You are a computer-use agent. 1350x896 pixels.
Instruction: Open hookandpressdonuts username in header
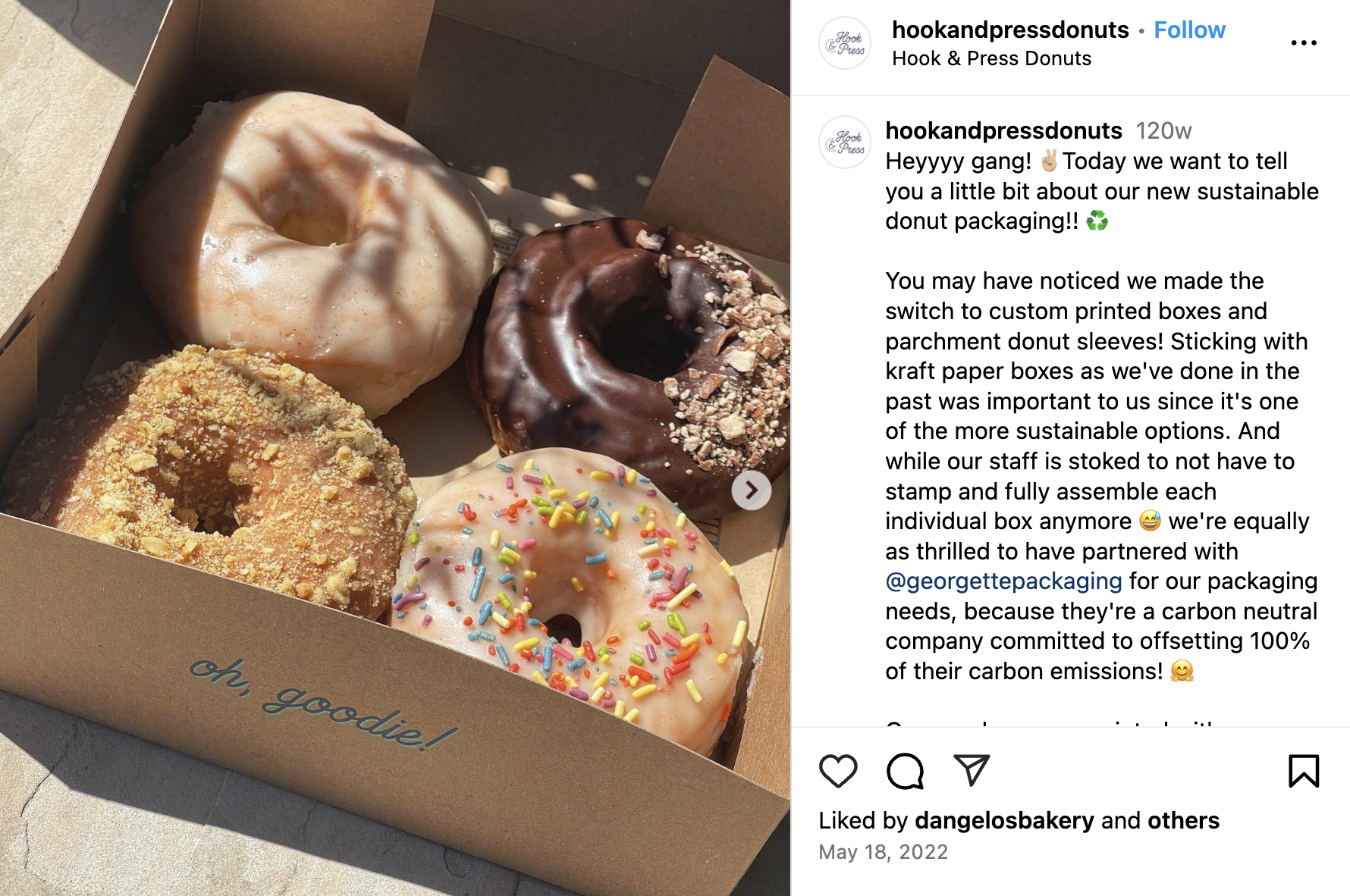tap(1010, 30)
